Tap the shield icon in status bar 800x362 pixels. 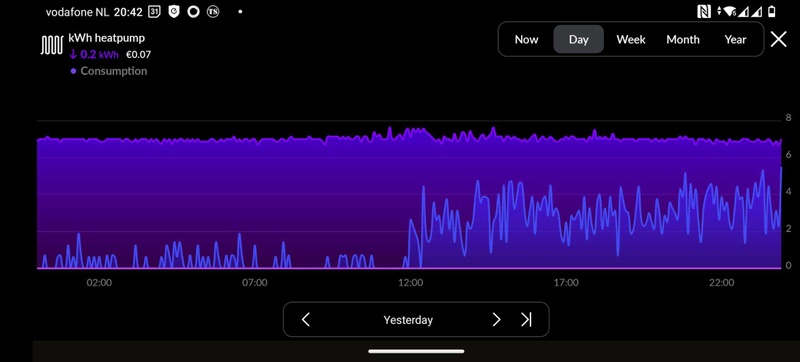pyautogui.click(x=174, y=12)
